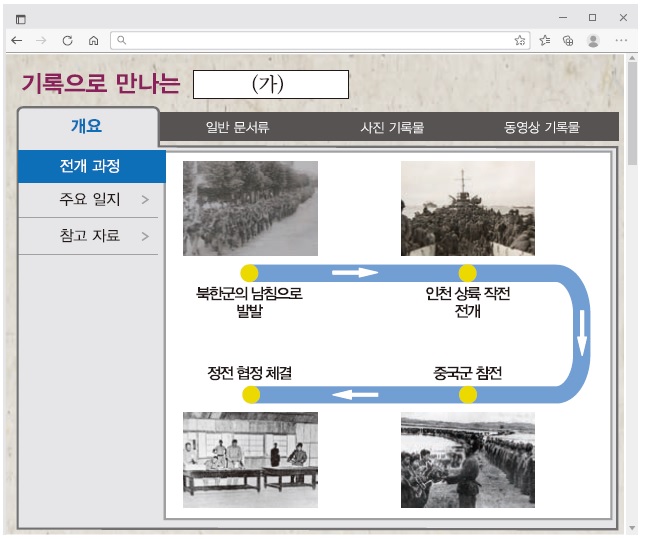Viewport: 645px width, 539px height.
Task: Expand the 참고 자료 sidebar item
Action: (91, 236)
